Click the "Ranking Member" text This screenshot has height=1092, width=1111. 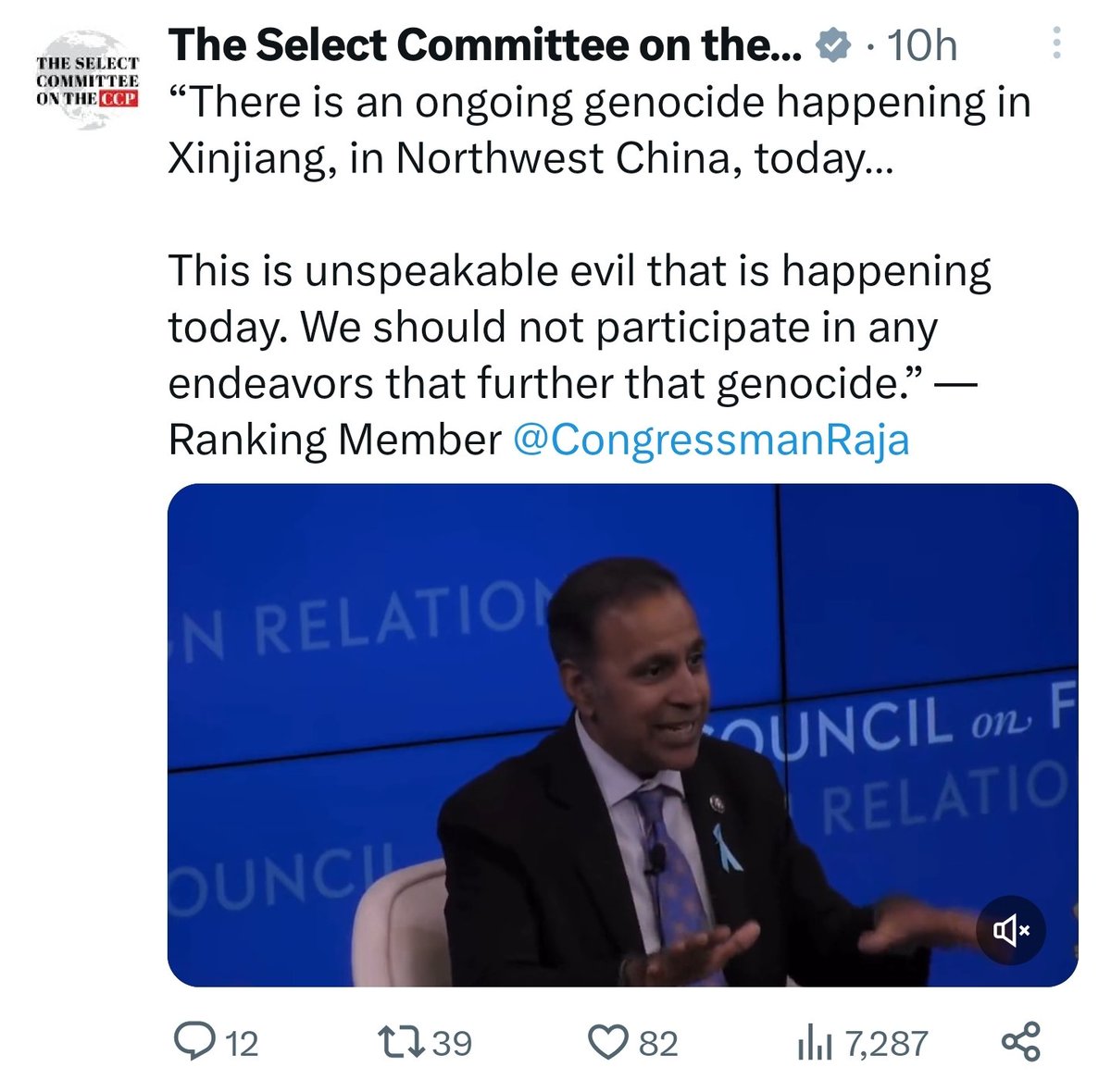tap(334, 440)
